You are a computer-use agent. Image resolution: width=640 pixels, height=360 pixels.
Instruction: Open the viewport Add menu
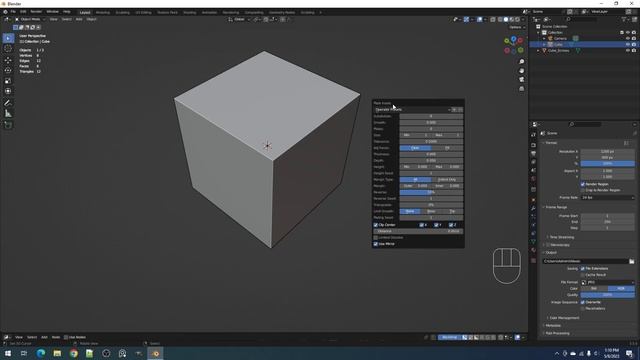coord(79,19)
